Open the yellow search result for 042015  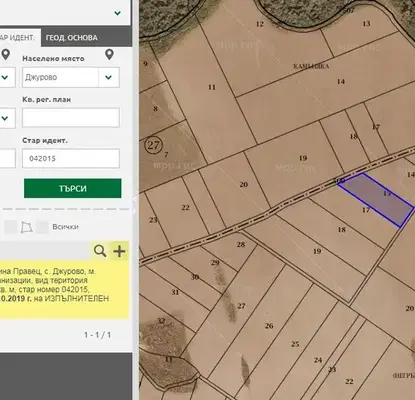[x=64, y=289]
